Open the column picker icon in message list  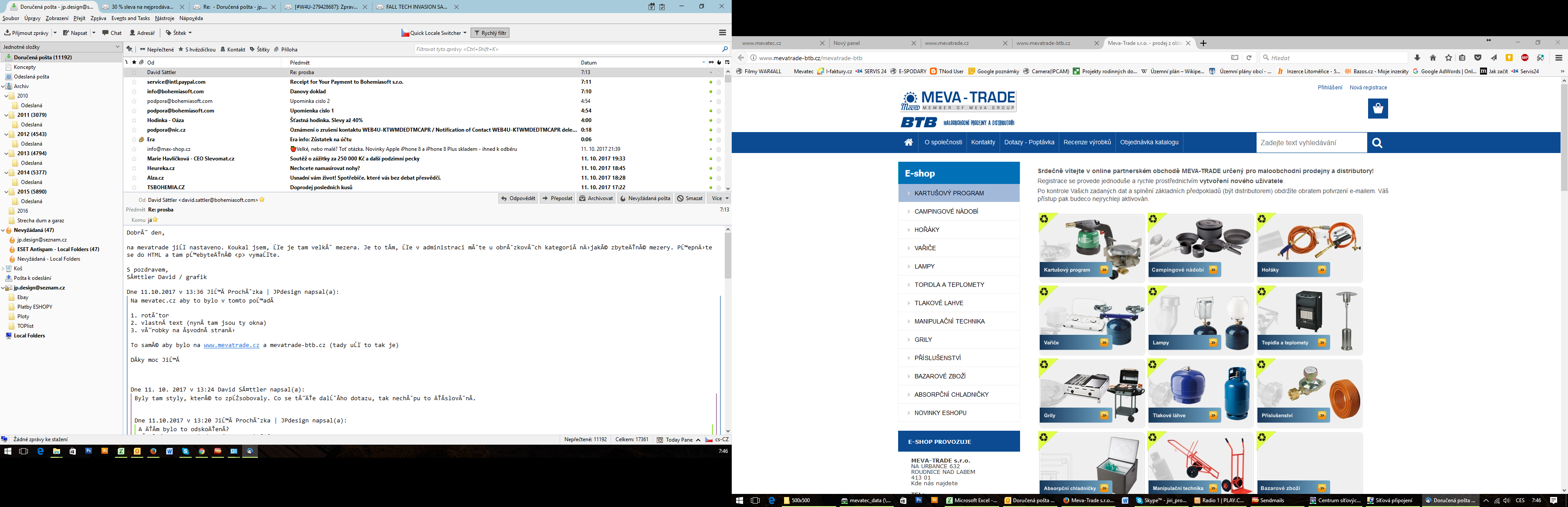pyautogui.click(x=727, y=62)
